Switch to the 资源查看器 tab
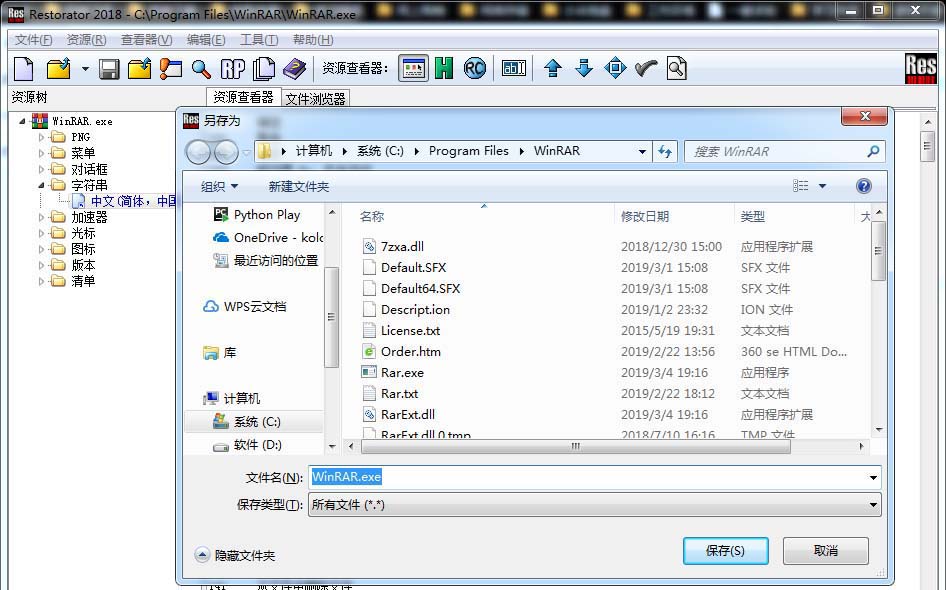 [x=244, y=97]
